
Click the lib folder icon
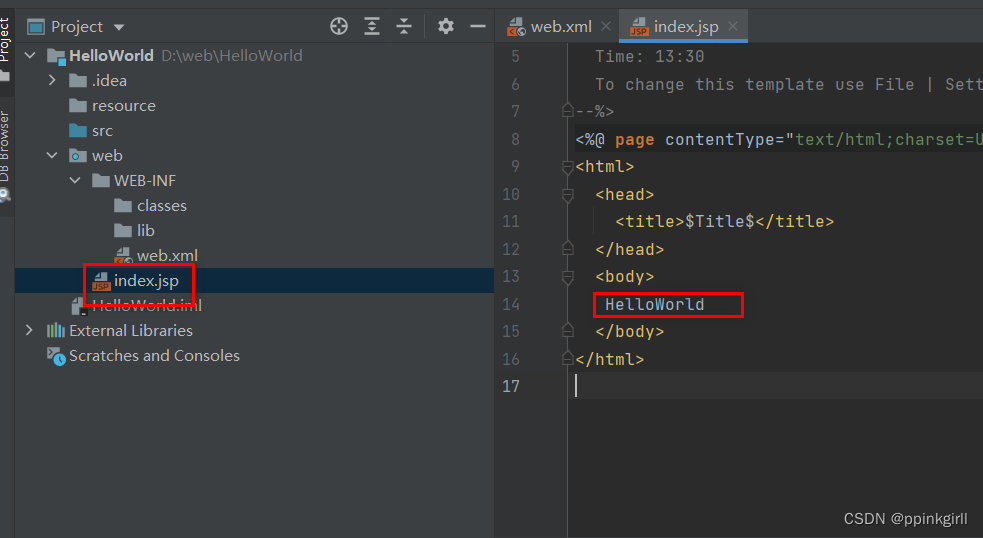click(123, 231)
